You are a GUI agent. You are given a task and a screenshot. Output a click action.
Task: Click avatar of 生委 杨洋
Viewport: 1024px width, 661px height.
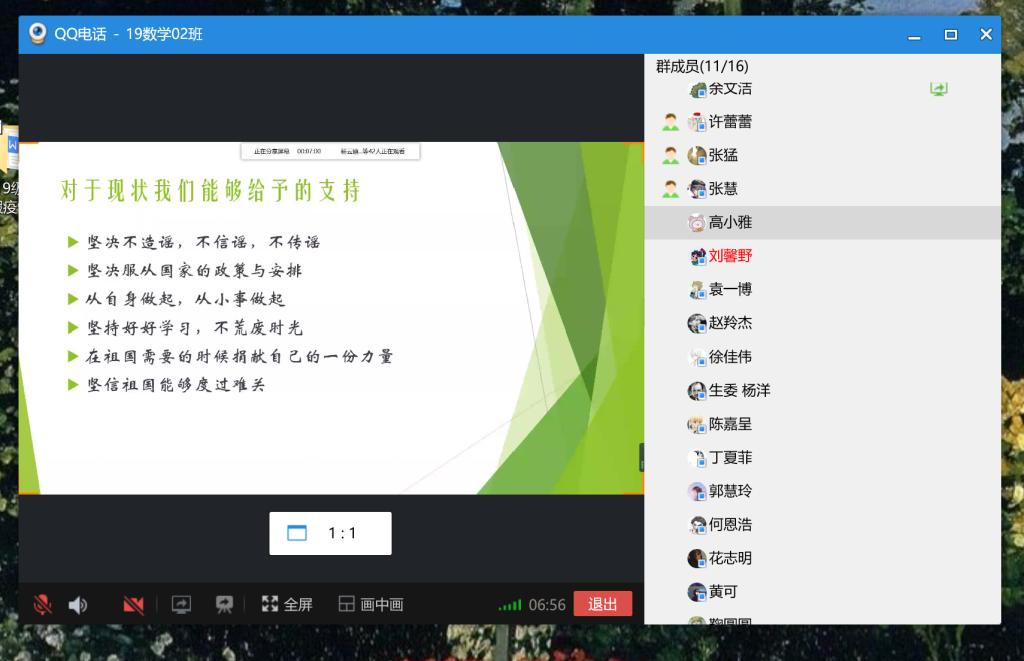pos(697,390)
